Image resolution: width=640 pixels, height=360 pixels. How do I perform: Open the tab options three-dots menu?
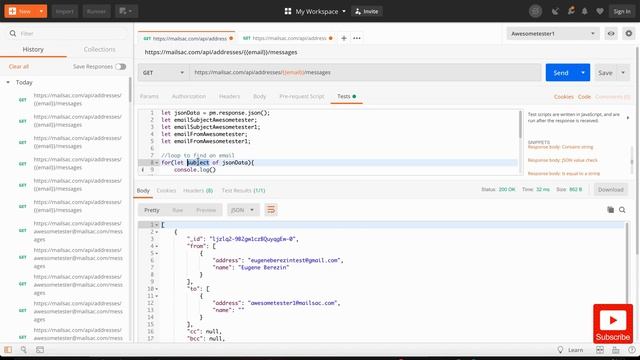357,38
